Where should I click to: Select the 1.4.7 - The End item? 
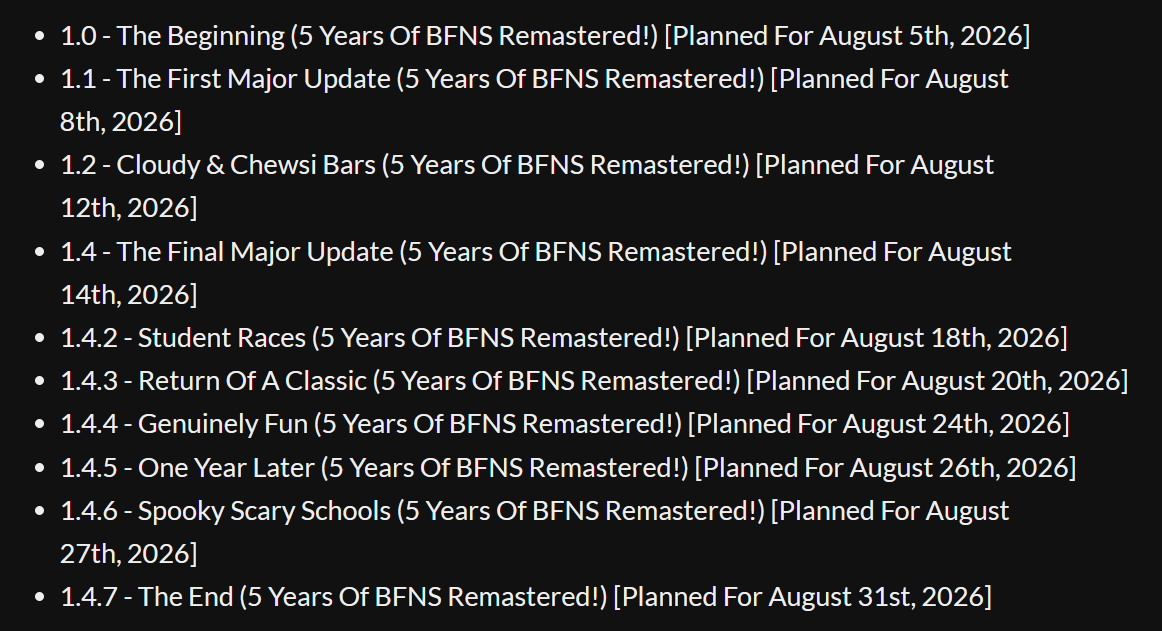click(525, 597)
